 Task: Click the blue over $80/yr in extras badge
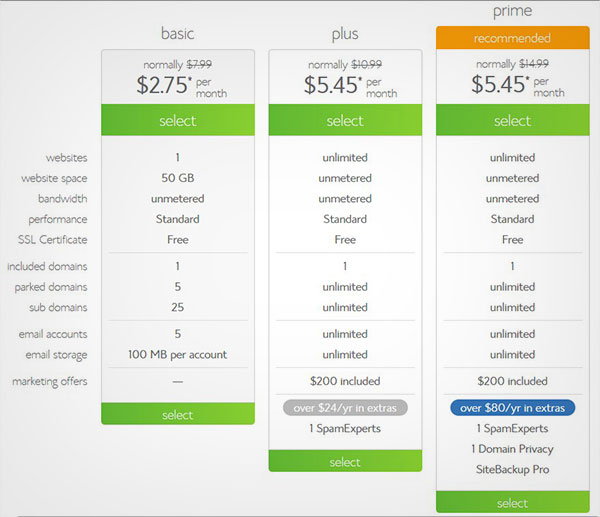pos(513,408)
